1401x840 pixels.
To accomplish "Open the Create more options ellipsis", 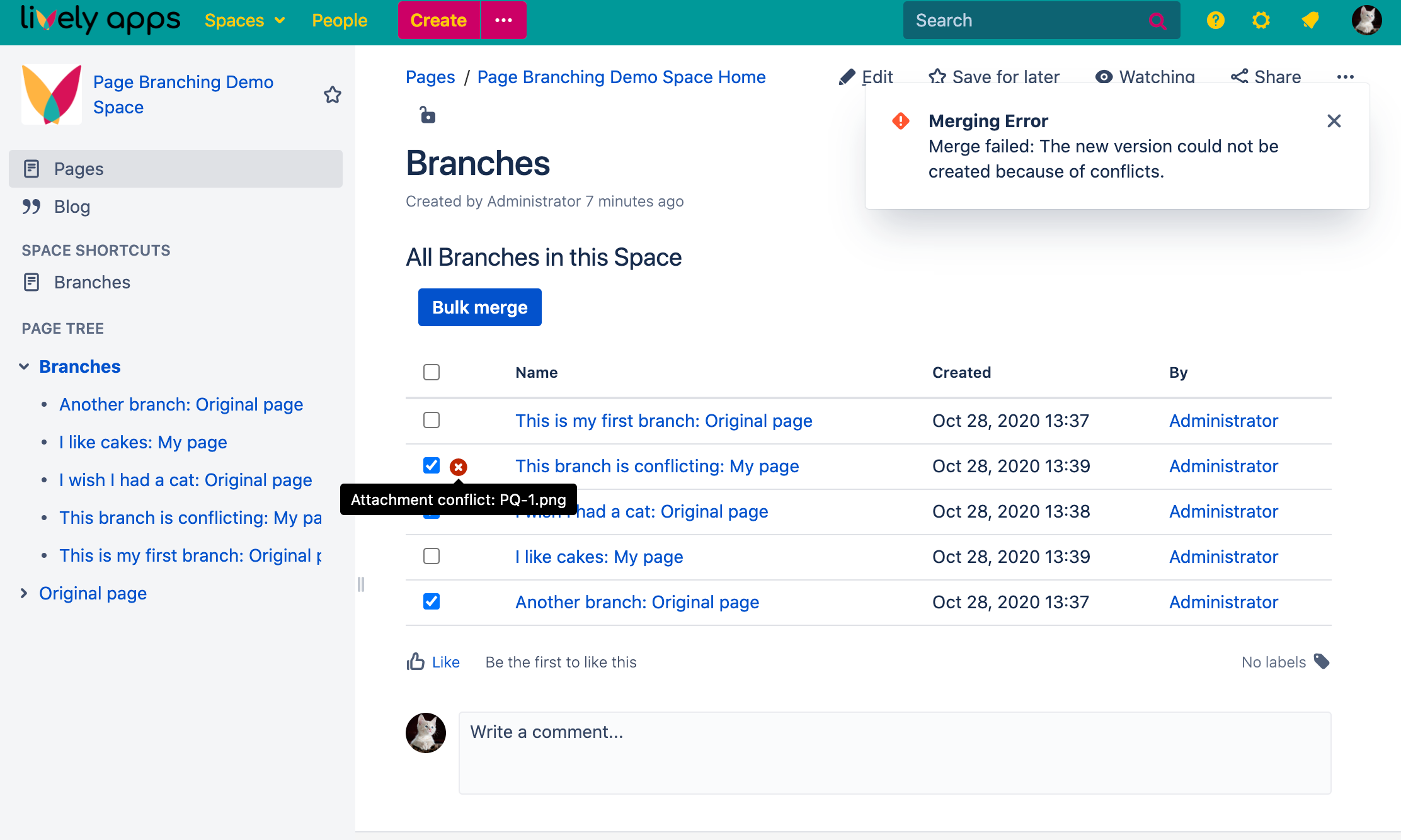I will pyautogui.click(x=503, y=20).
